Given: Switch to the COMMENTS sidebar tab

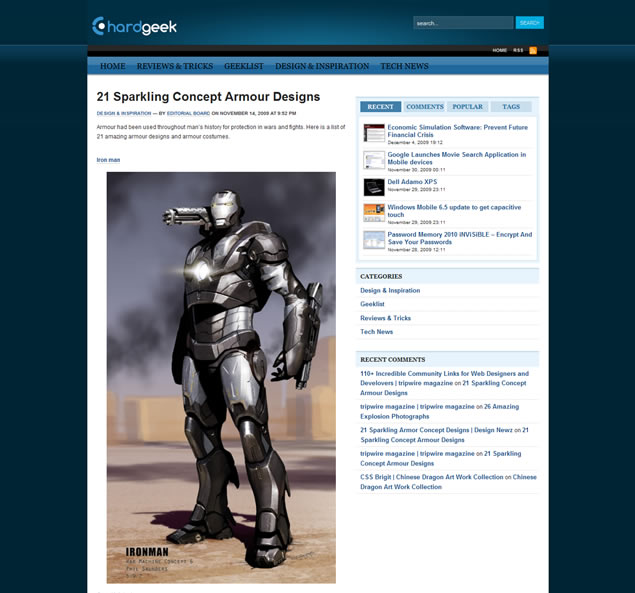Looking at the screenshot, I should click(x=425, y=107).
